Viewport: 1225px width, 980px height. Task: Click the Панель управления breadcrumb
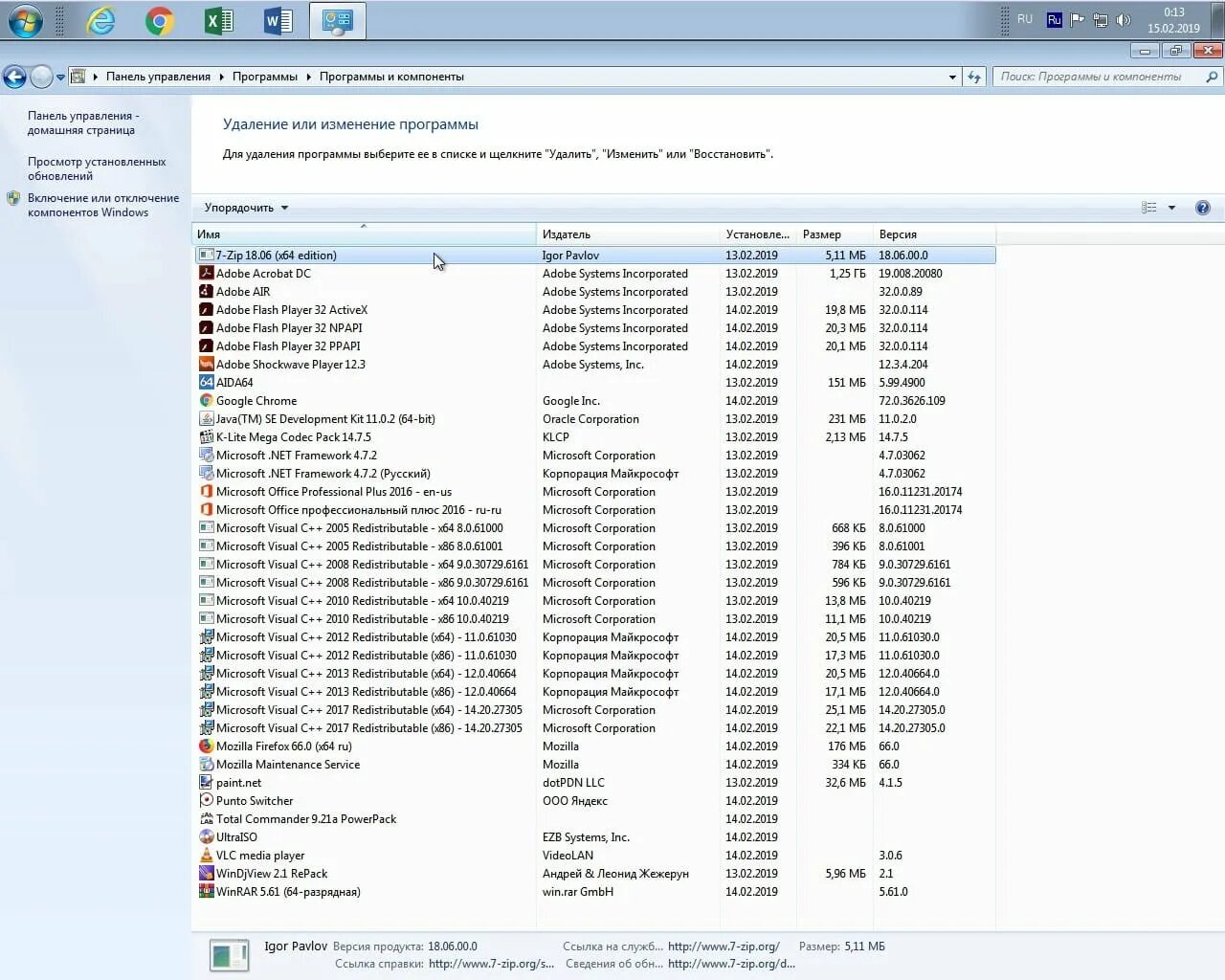point(158,77)
